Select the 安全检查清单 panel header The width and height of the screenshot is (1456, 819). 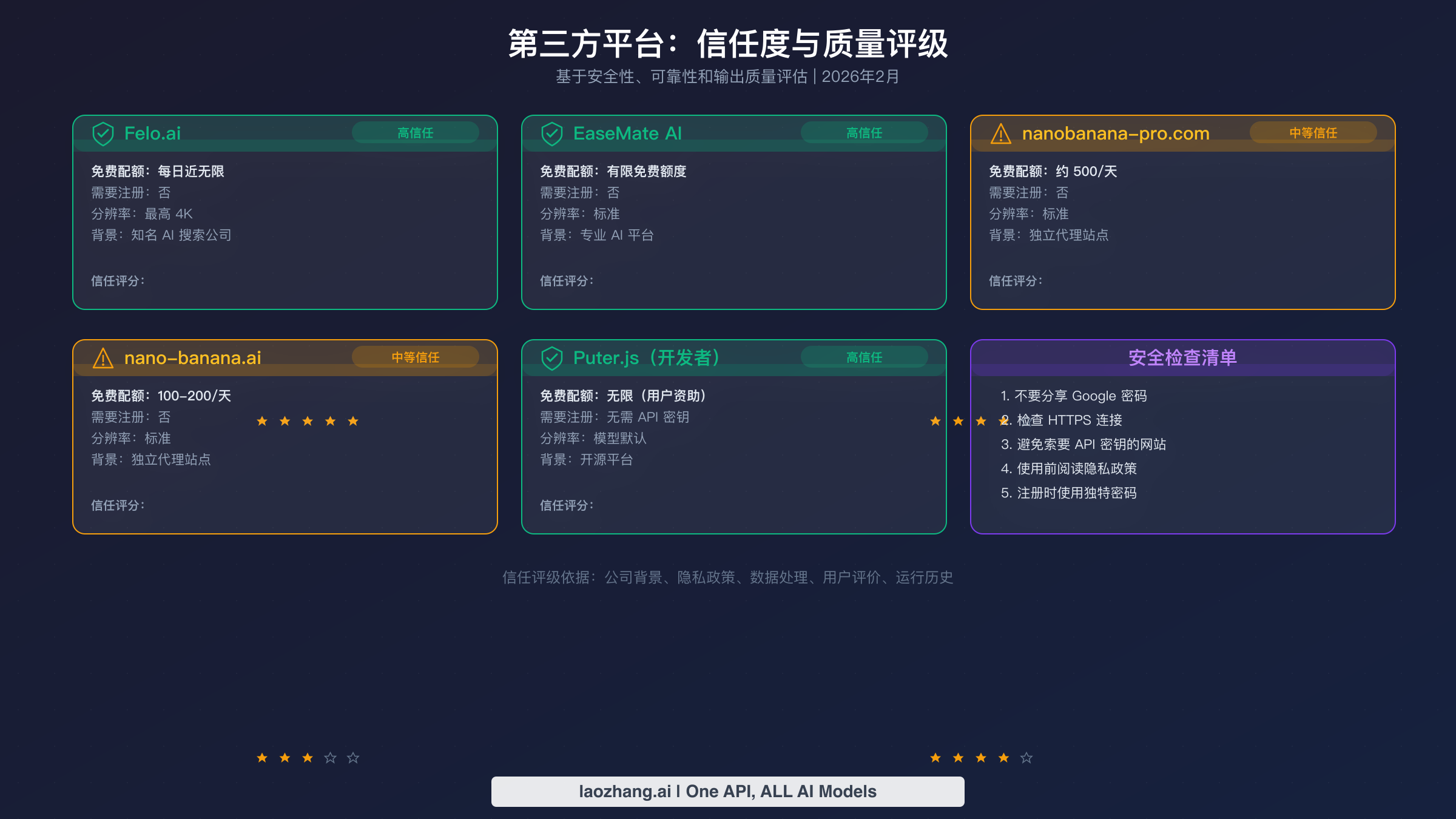click(x=1182, y=358)
